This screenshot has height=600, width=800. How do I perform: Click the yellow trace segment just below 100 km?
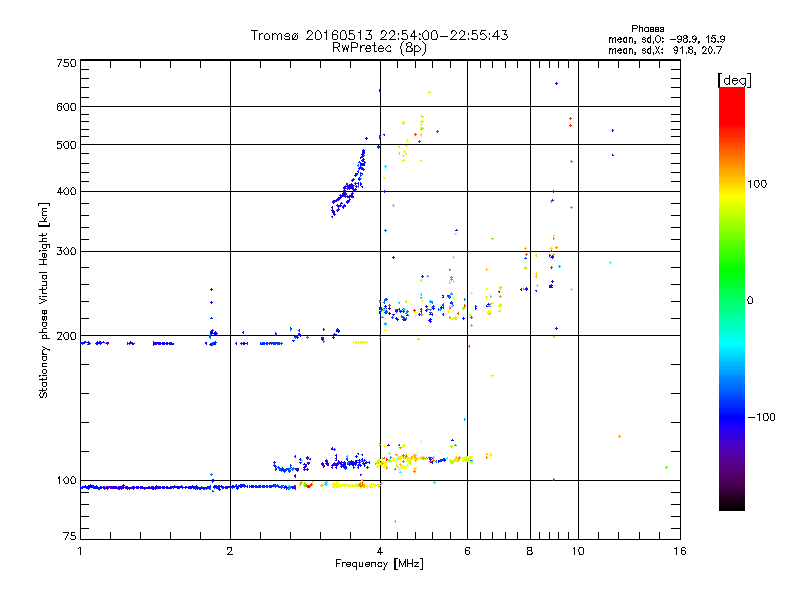[357, 485]
